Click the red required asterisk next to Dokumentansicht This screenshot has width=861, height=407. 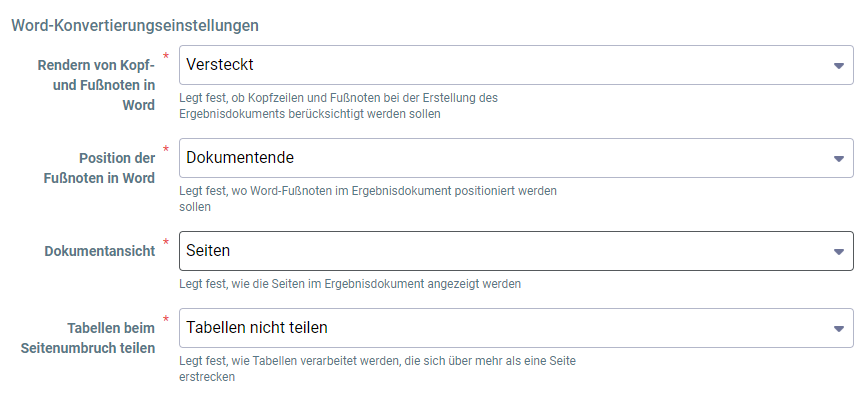[x=166, y=242]
